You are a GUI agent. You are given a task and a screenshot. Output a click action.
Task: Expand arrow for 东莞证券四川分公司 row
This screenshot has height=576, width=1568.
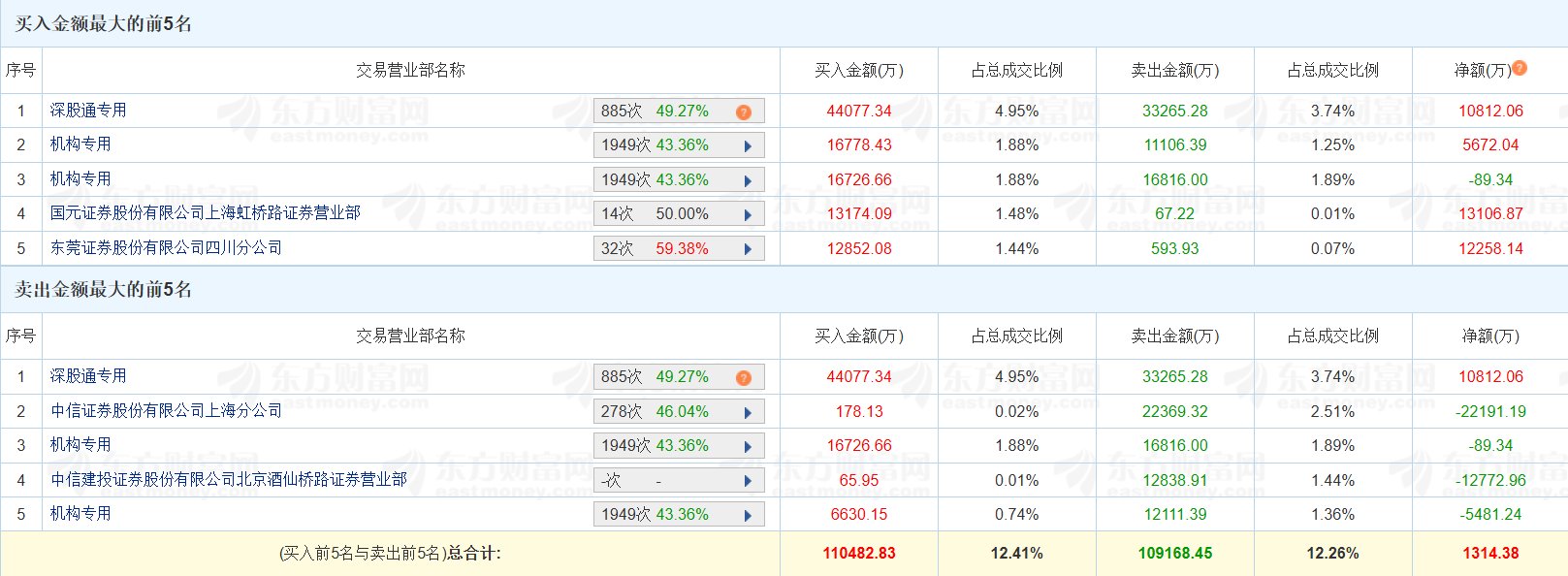(748, 249)
